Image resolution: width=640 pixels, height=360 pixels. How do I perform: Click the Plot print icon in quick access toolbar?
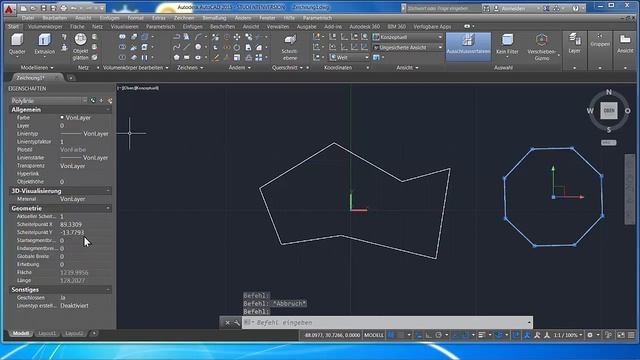[64, 8]
